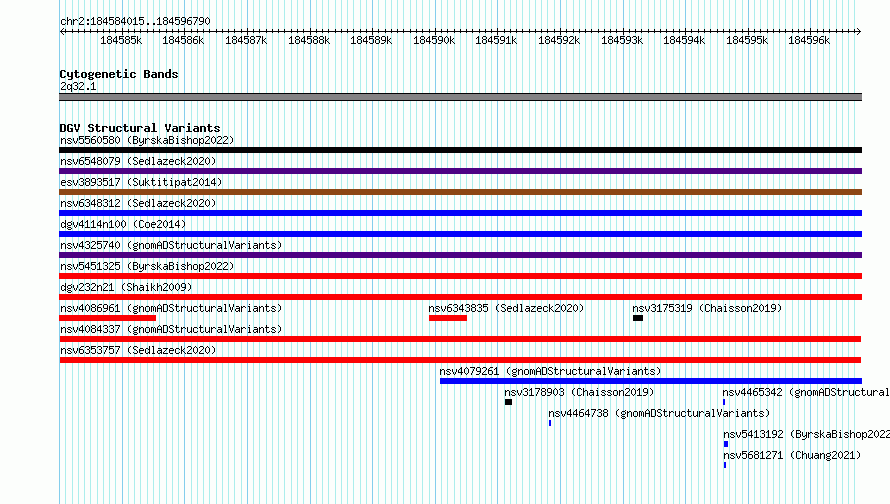Click the red bar of nsv5451325

pos(460,276)
